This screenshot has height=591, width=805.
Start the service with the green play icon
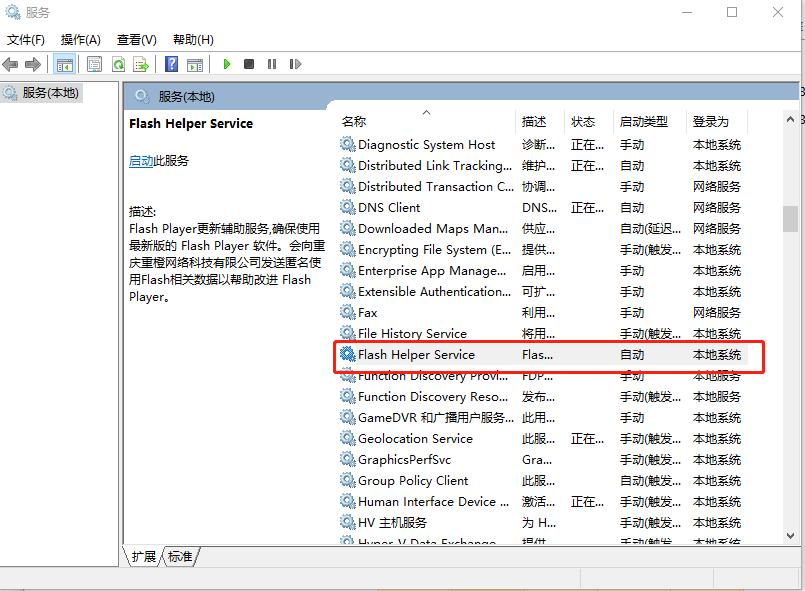click(x=226, y=64)
